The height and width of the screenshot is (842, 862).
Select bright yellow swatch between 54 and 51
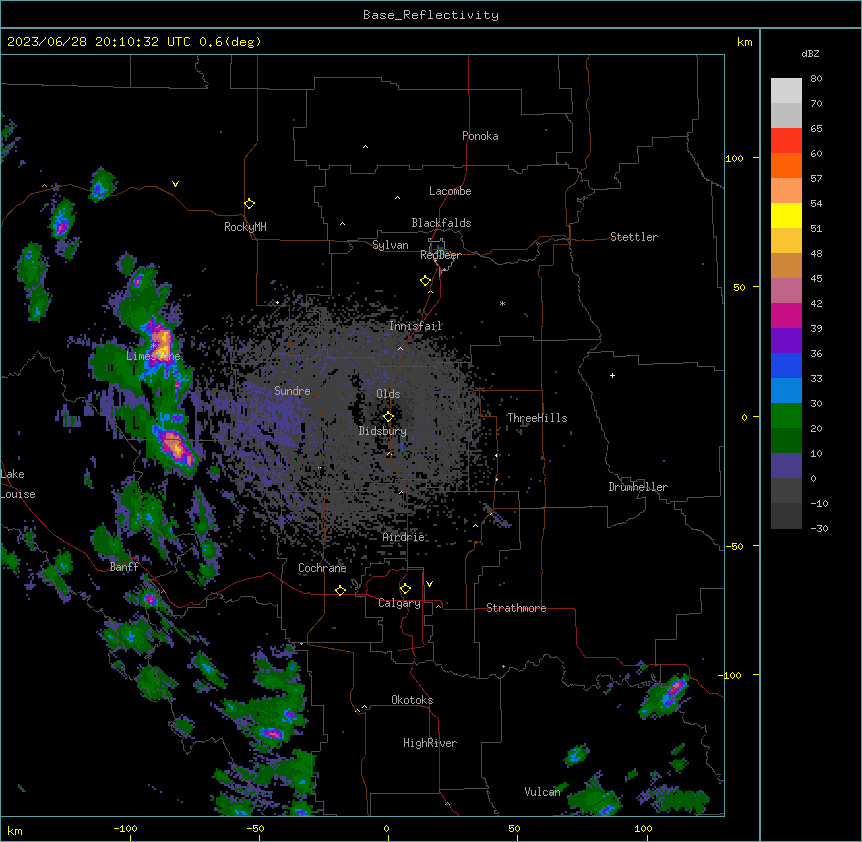tap(786, 215)
